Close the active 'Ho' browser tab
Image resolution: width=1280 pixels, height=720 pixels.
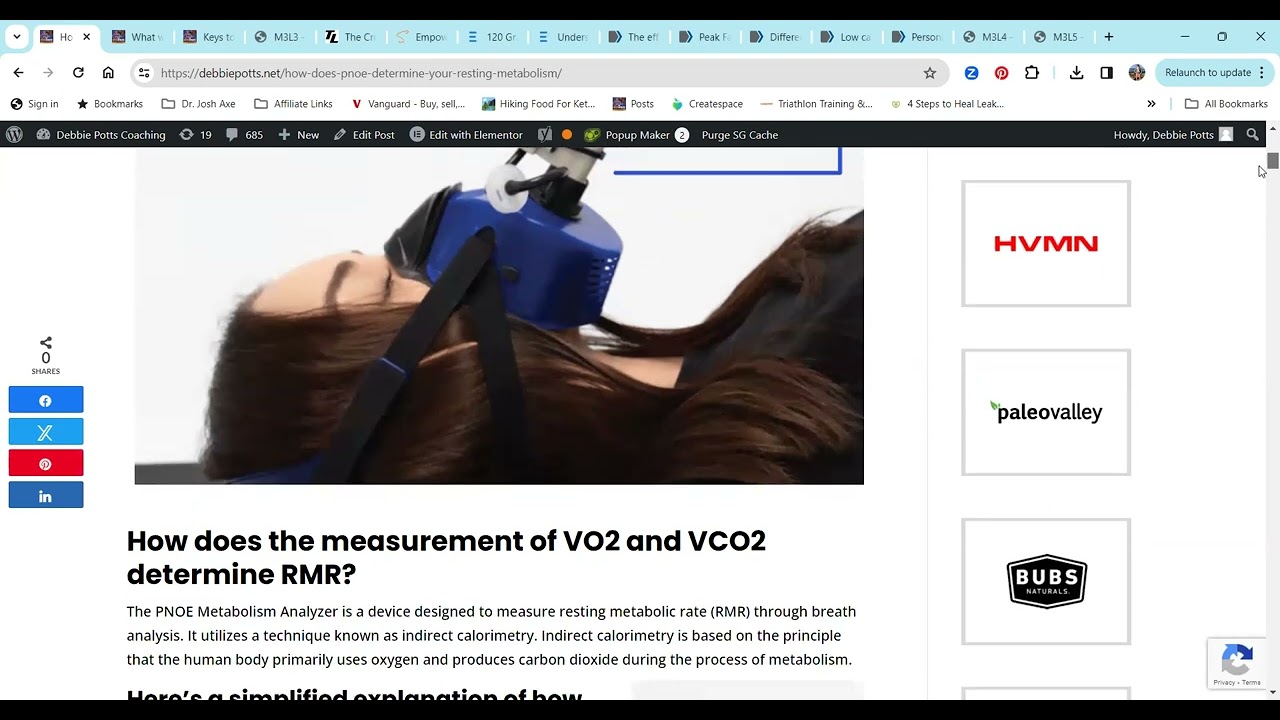(x=86, y=37)
